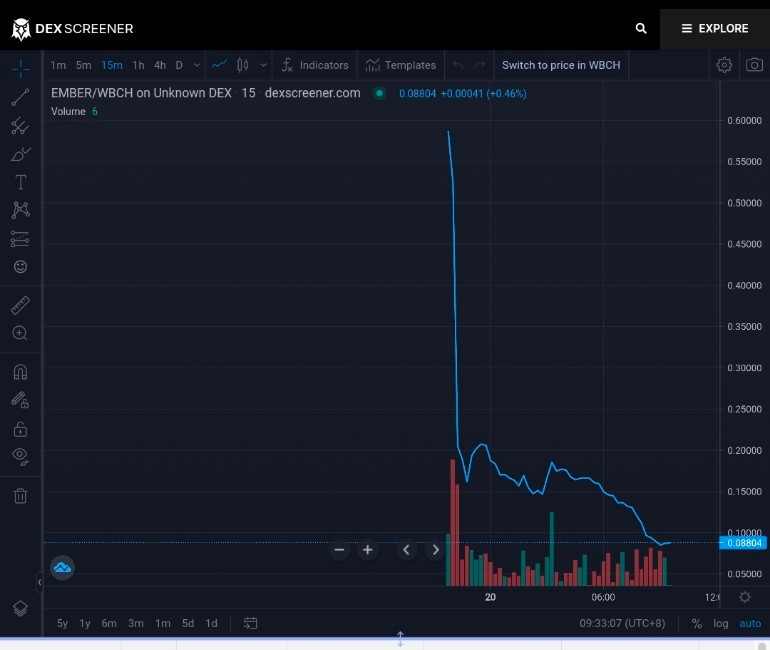Select the pitchfork/Gann fan tool
Screen dimensions: 770x650
20,126
